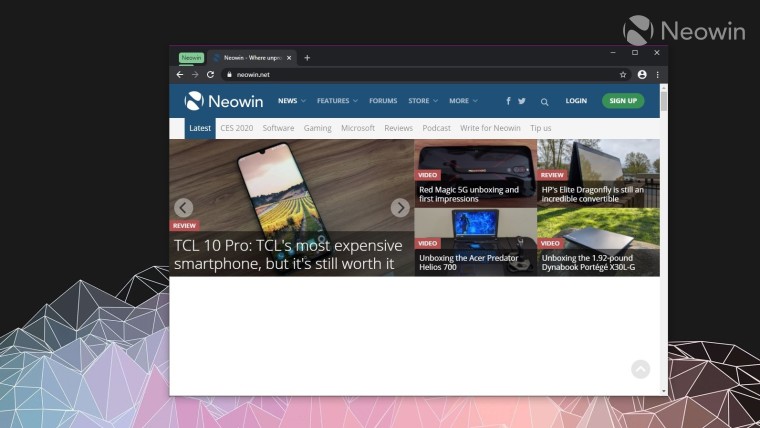This screenshot has height=428, width=760.
Task: Minimize the Chrome window
Action: pos(613,52)
